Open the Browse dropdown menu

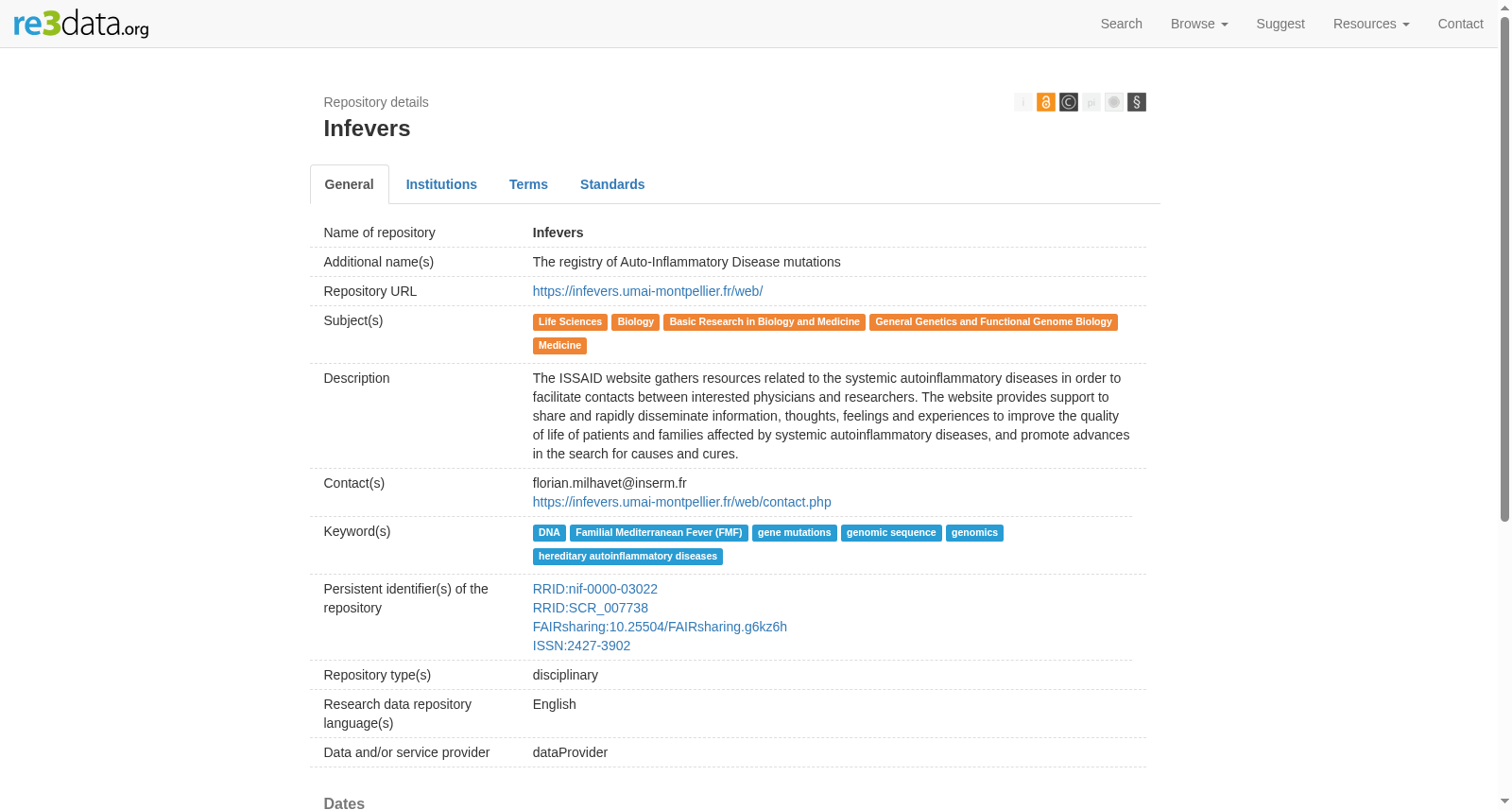[1199, 24]
